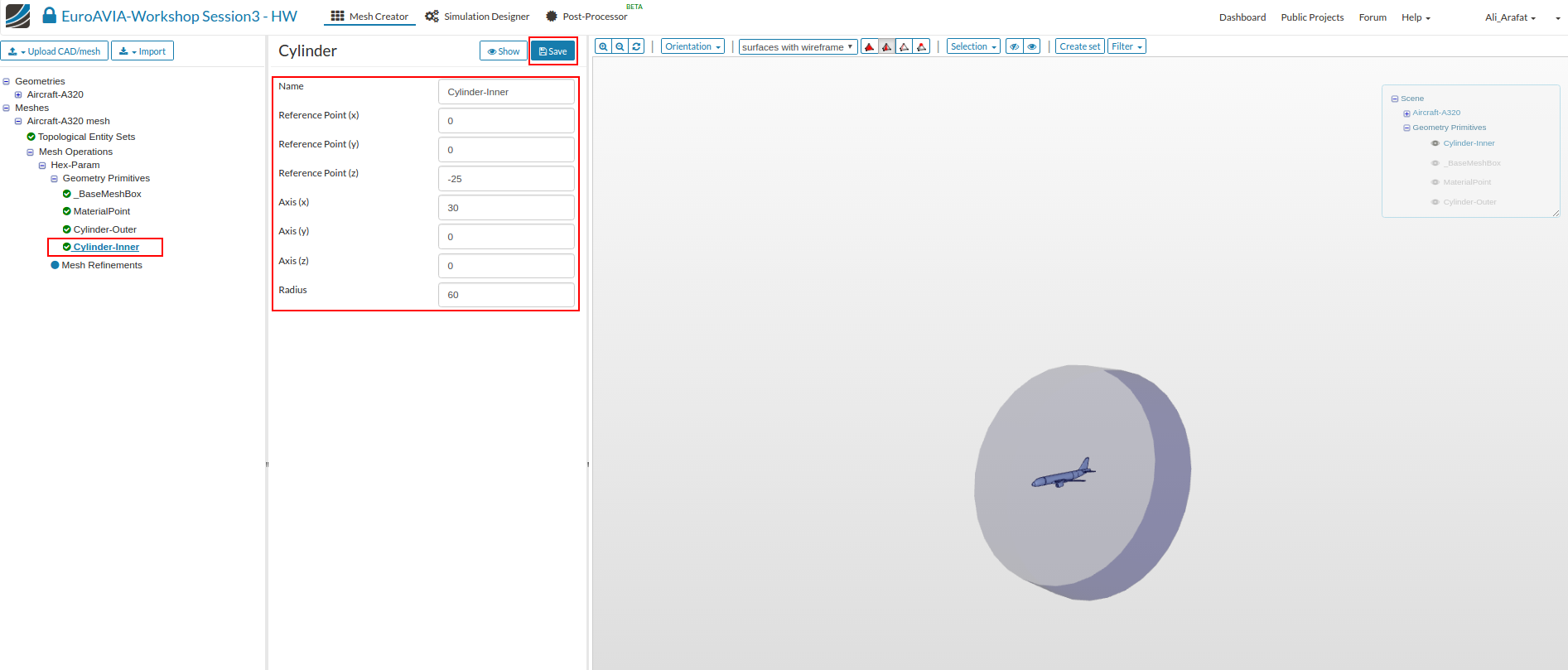The image size is (1568, 670).
Task: Open Public Projects
Action: (x=1312, y=17)
